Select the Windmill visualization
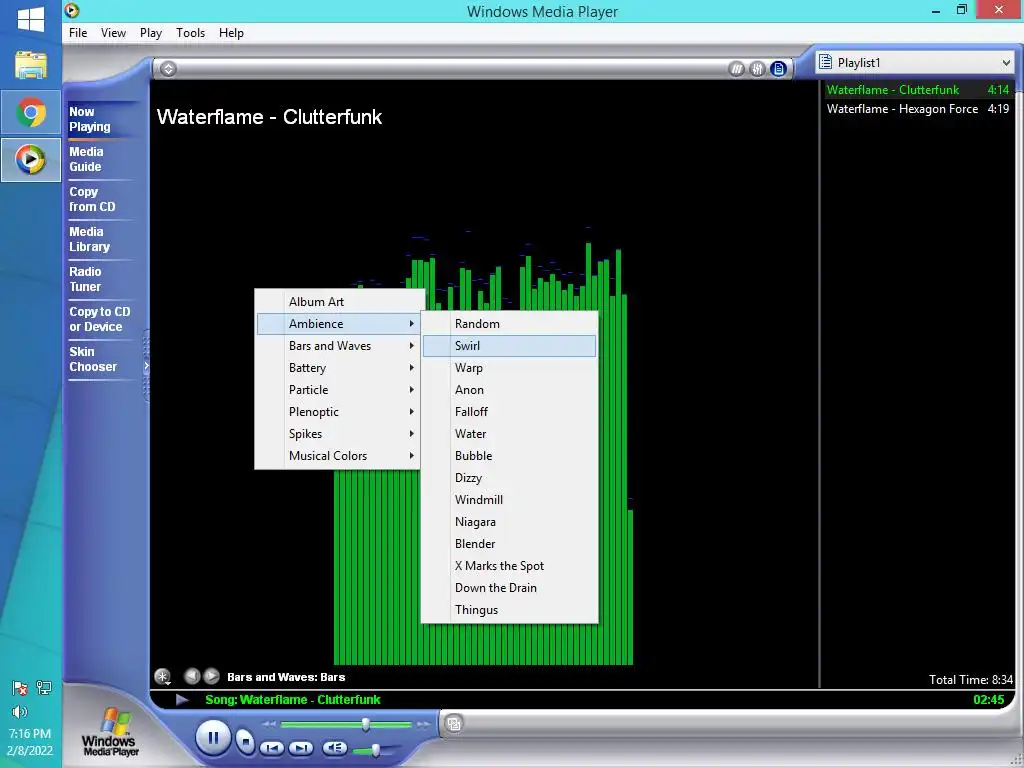This screenshot has height=768, width=1024. point(509,500)
